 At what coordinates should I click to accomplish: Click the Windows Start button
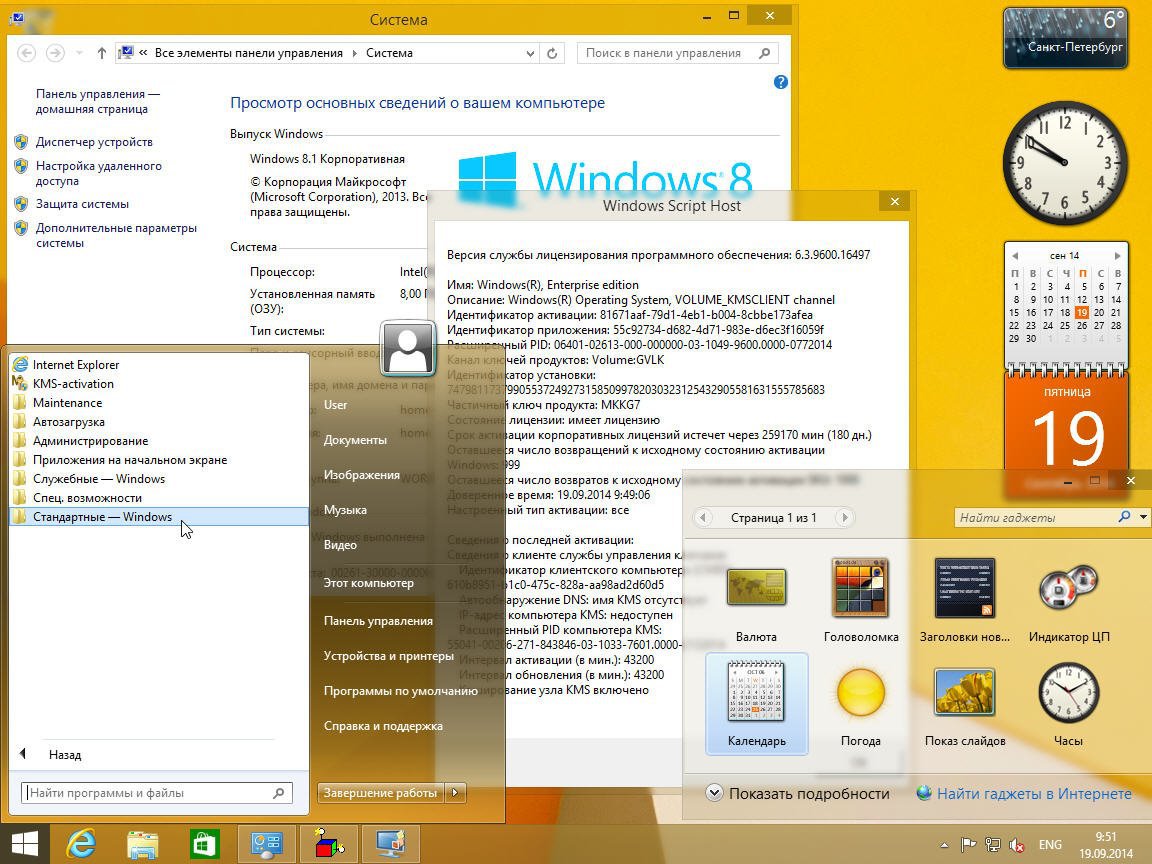(x=24, y=844)
